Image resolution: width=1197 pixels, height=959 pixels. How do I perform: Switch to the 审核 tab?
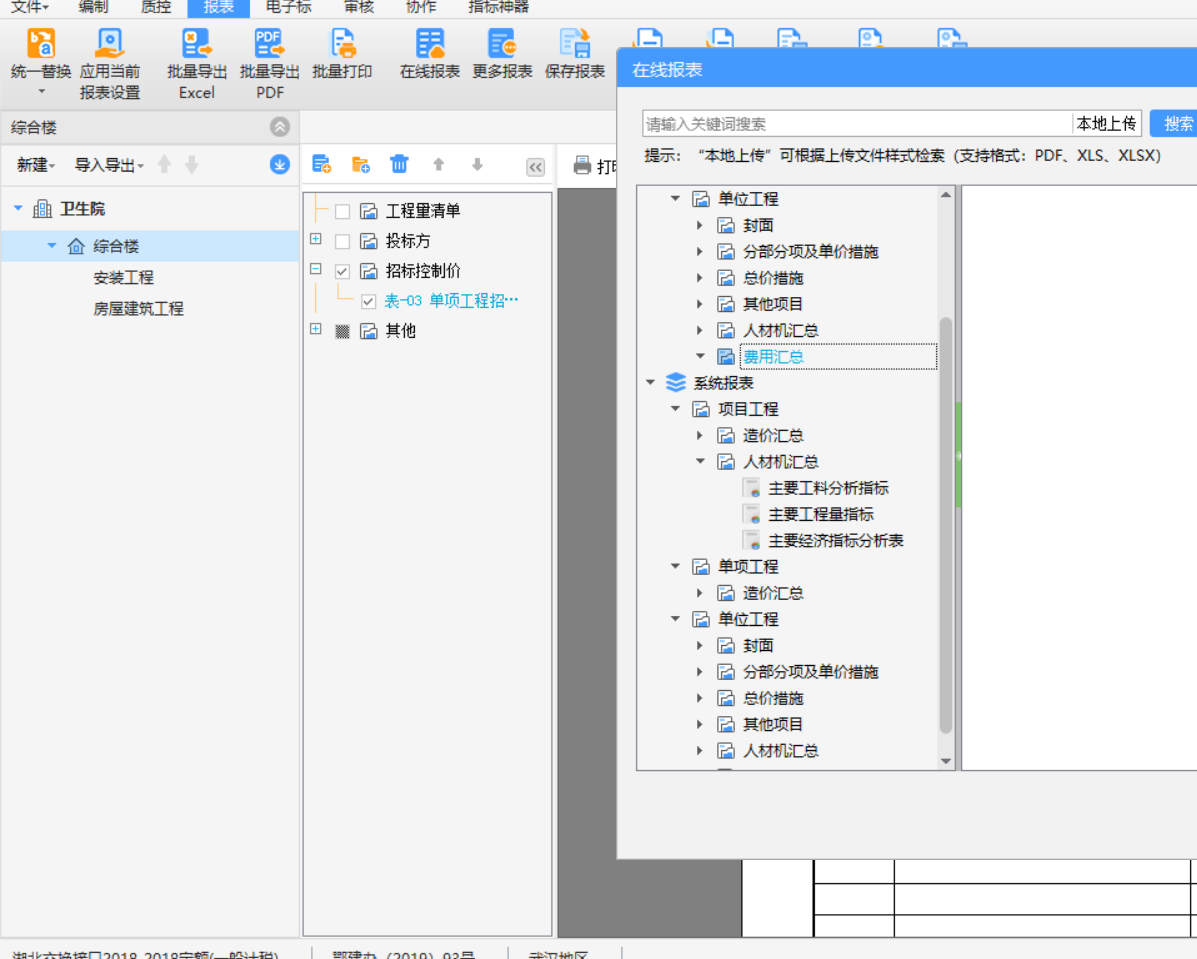pyautogui.click(x=359, y=7)
